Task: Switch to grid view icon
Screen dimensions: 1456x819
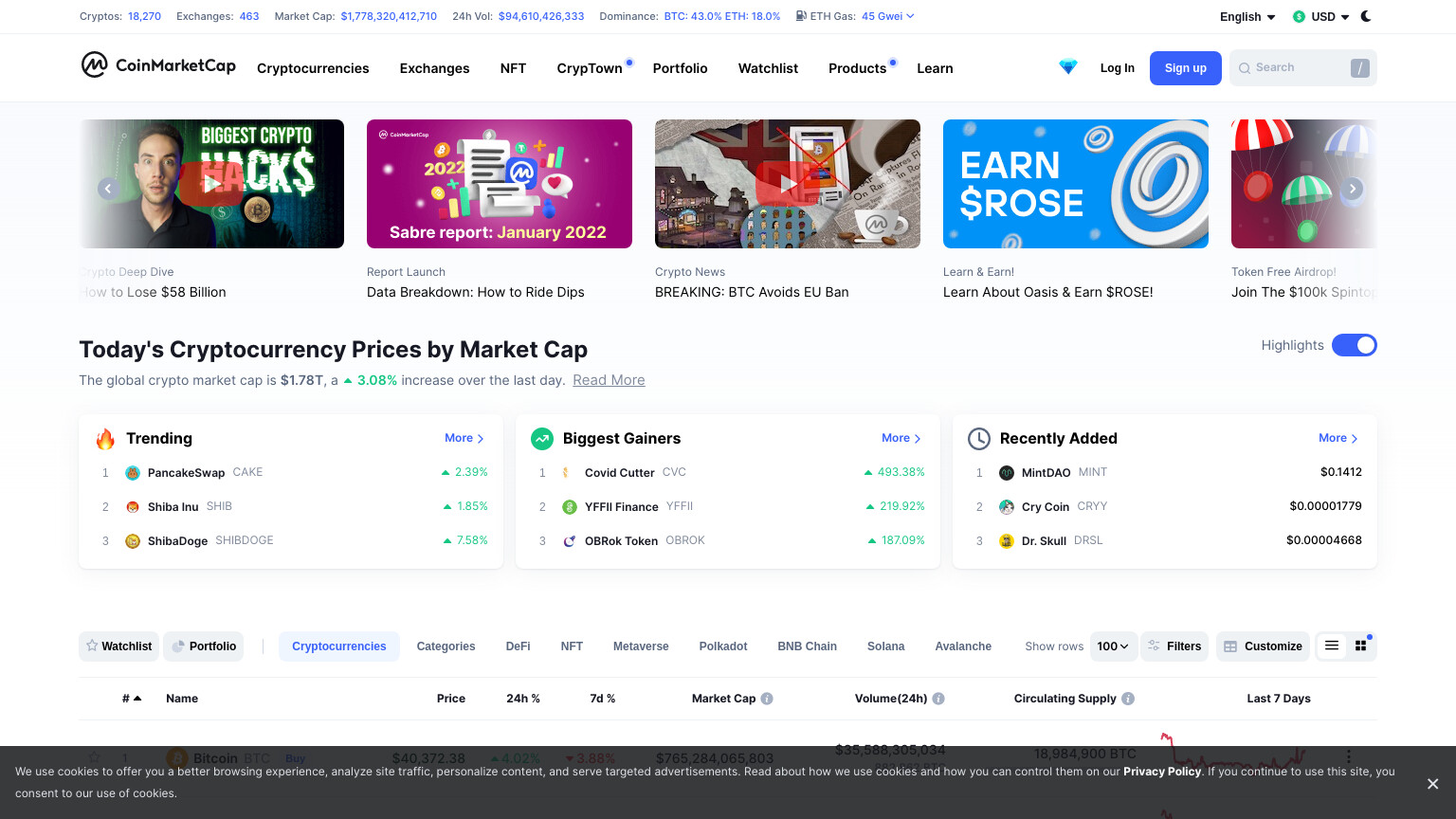Action: (1361, 646)
